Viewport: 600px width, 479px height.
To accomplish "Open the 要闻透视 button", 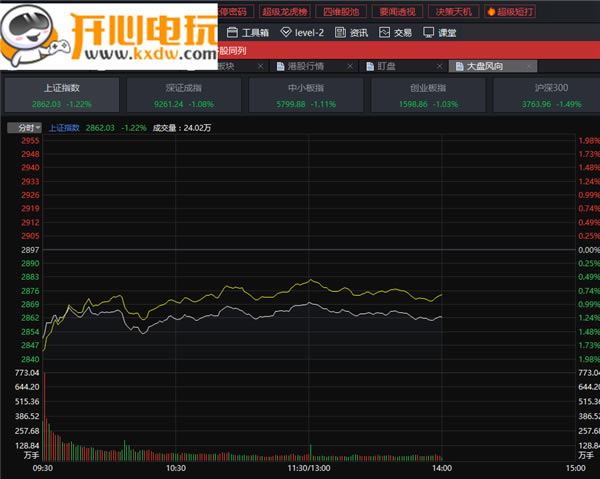I will tap(399, 12).
